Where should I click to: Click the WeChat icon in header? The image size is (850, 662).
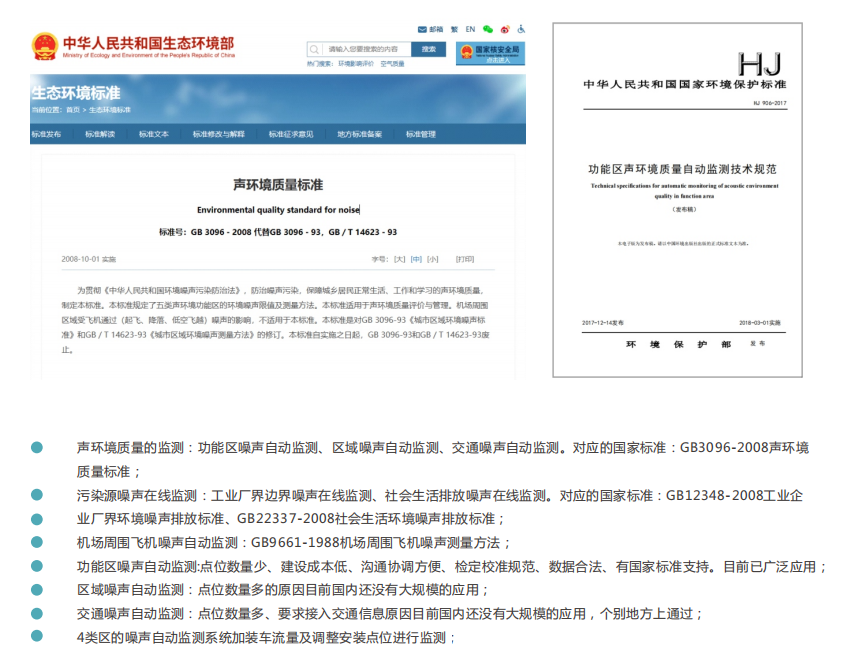pyautogui.click(x=488, y=29)
